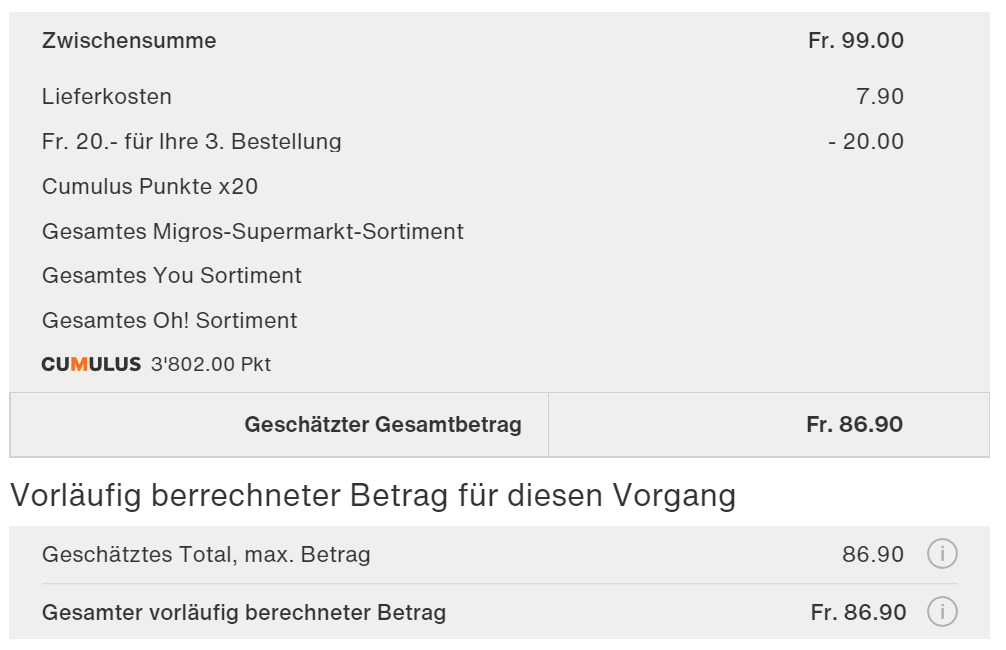Viewport: 1006px width, 650px height.
Task: Click the 3'802.00 Pkt points balance
Action: click(211, 365)
